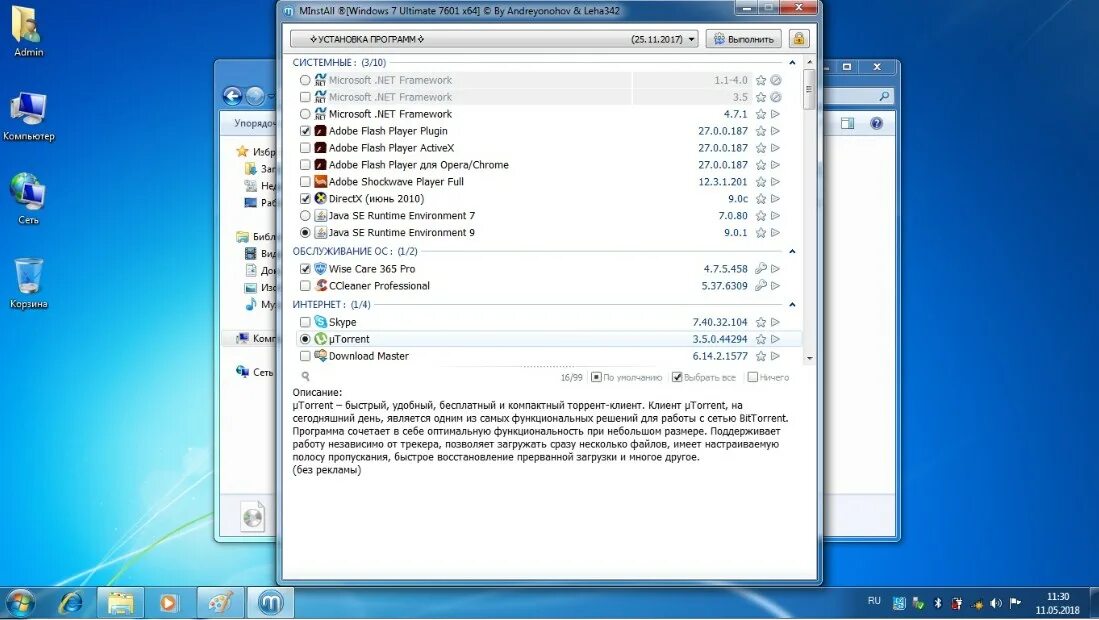The height and width of the screenshot is (620, 1099).
Task: Click the star icon for Adobe Shockwave Player Full
Action: coord(760,182)
